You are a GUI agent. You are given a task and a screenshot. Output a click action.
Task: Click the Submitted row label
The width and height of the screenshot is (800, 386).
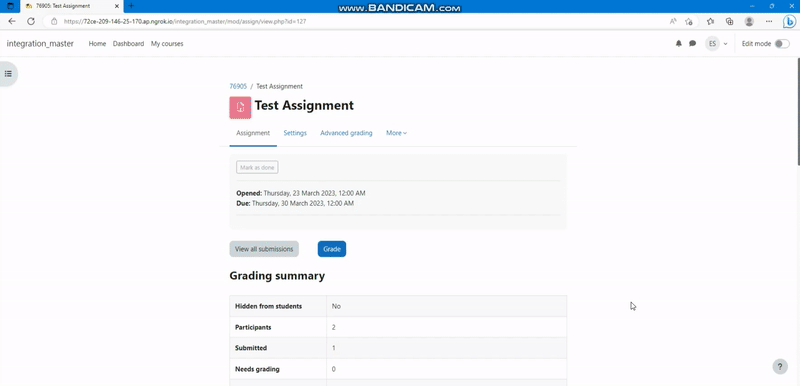coord(251,348)
